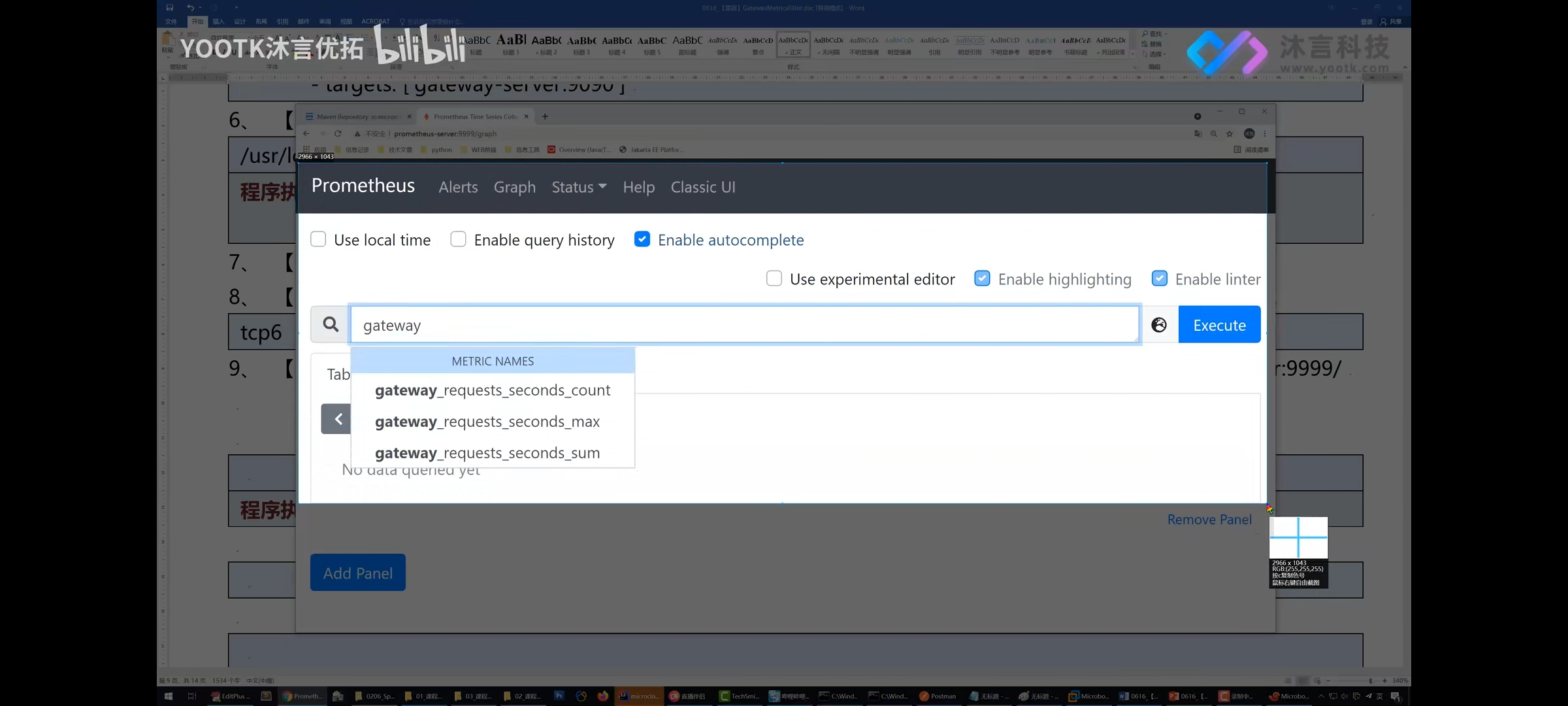The image size is (1568, 706).
Task: Open the Word 文件 menu
Action: pyautogui.click(x=171, y=22)
